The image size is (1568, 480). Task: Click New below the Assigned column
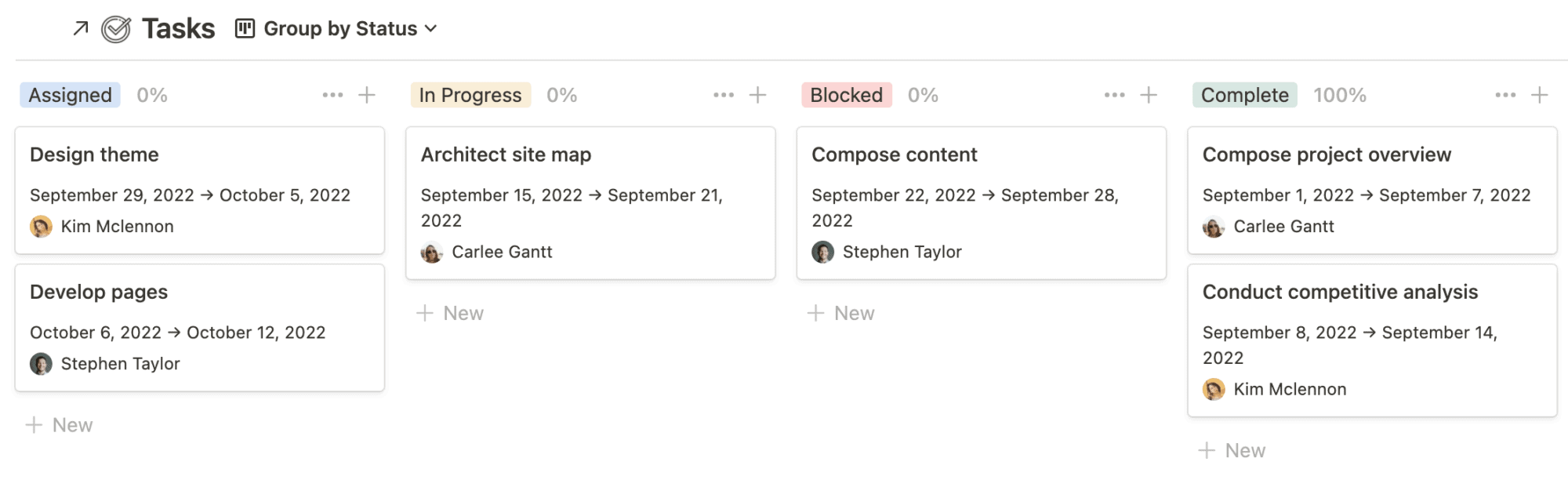(x=60, y=425)
